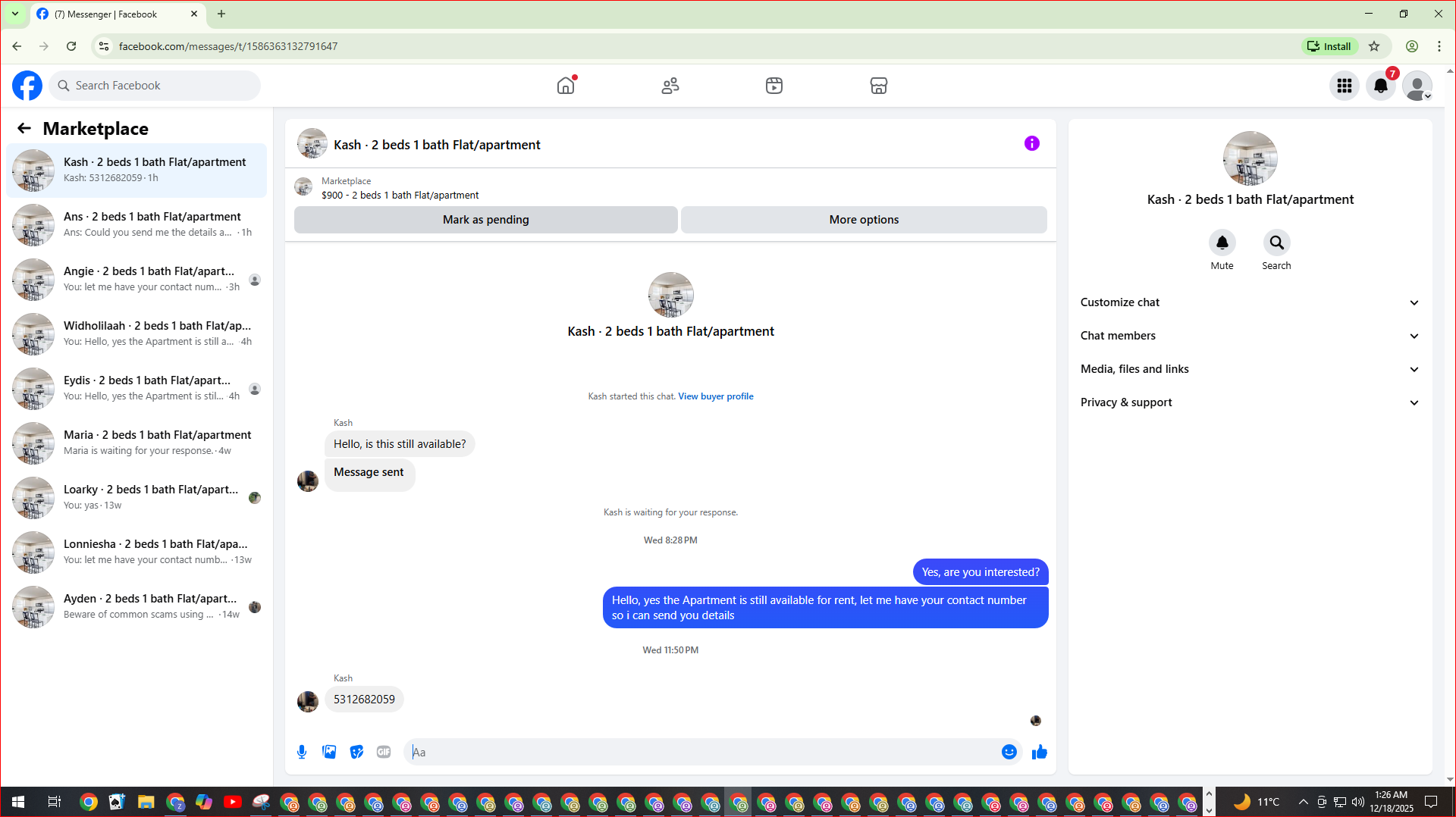The width and height of the screenshot is (1456, 817).
Task: Open YouTube app from taskbar
Action: [233, 802]
